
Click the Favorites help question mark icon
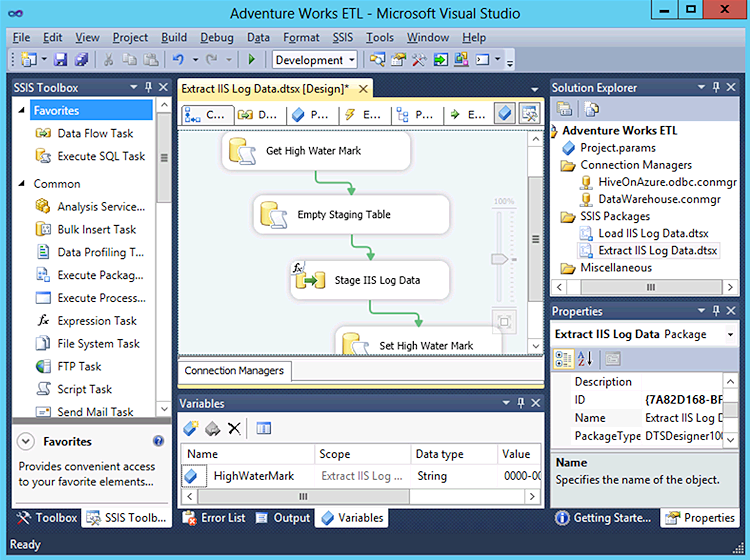click(158, 441)
